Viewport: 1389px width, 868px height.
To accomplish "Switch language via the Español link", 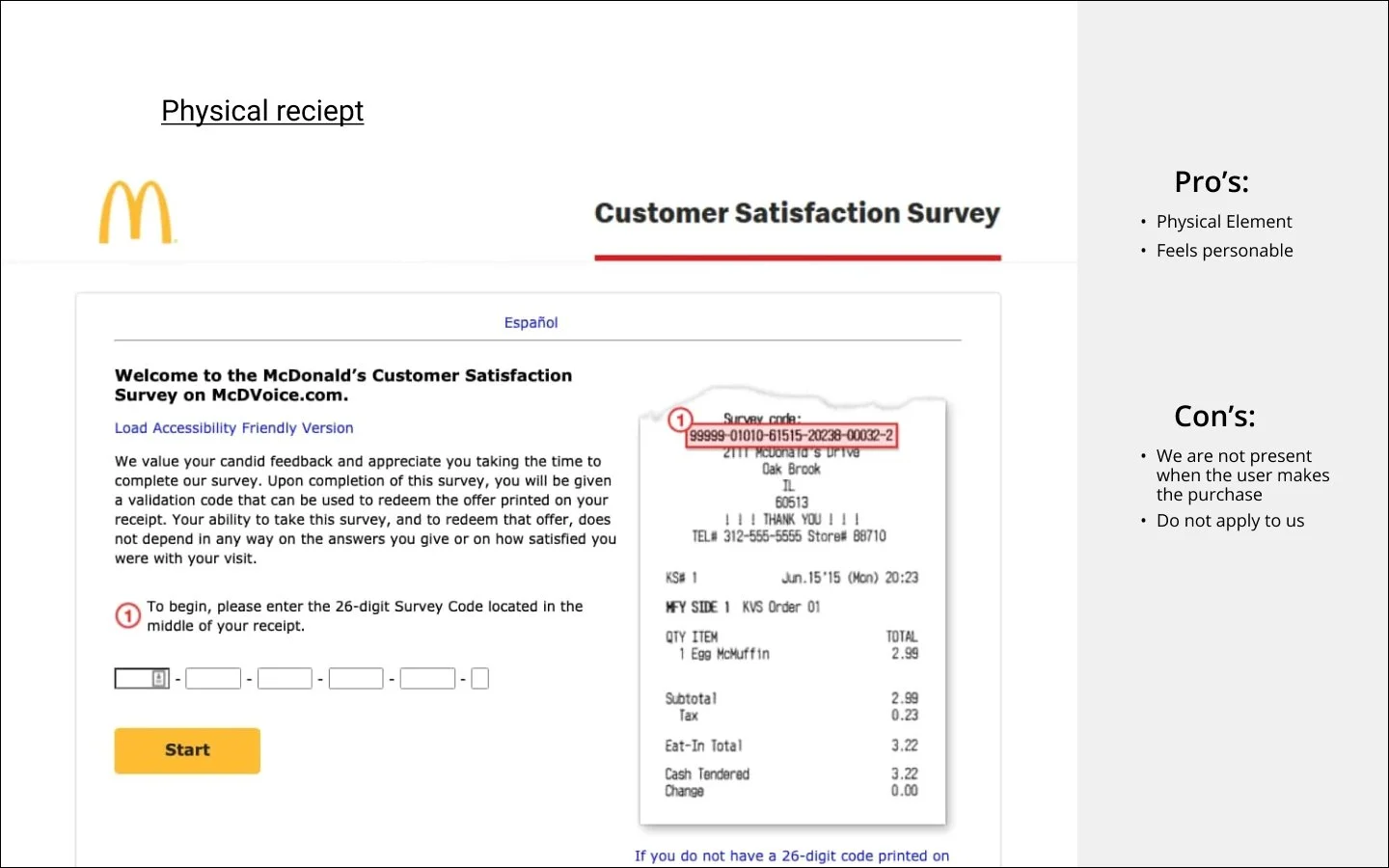I will [531, 322].
